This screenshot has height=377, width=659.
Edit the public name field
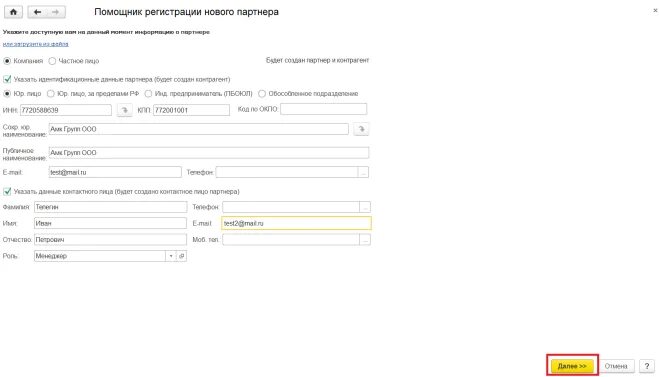209,153
